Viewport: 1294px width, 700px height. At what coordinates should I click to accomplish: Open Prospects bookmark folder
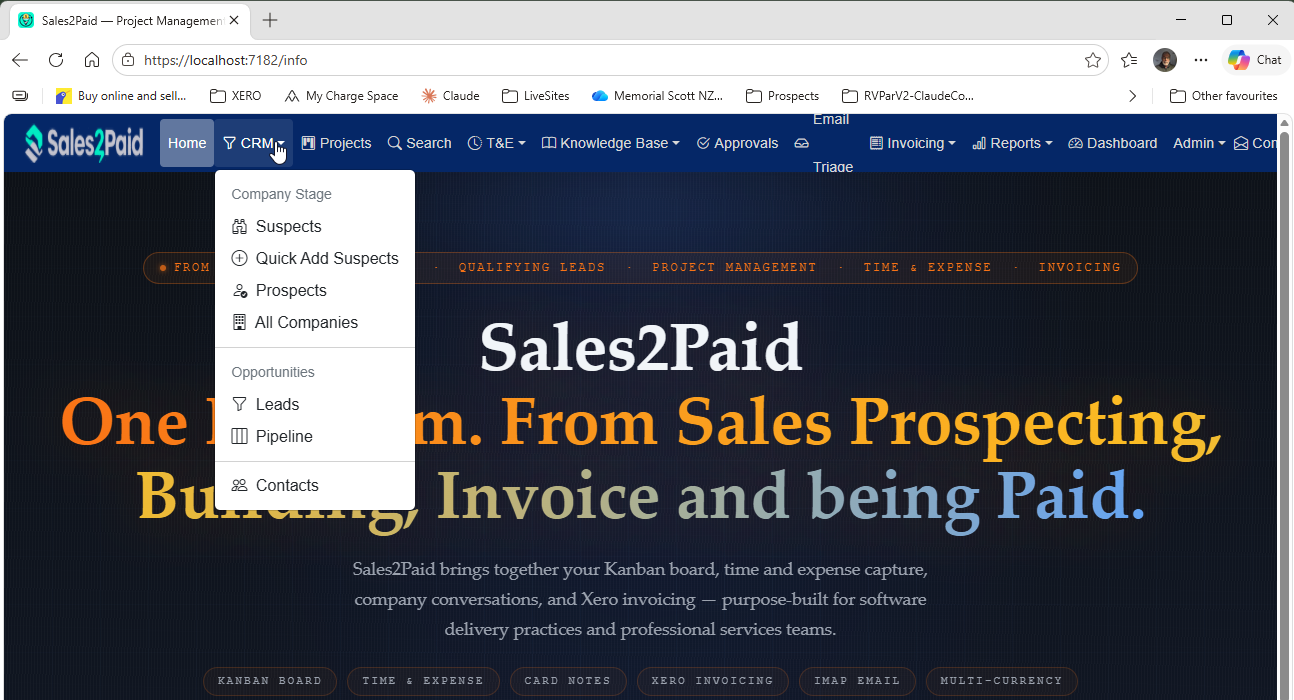[782, 96]
